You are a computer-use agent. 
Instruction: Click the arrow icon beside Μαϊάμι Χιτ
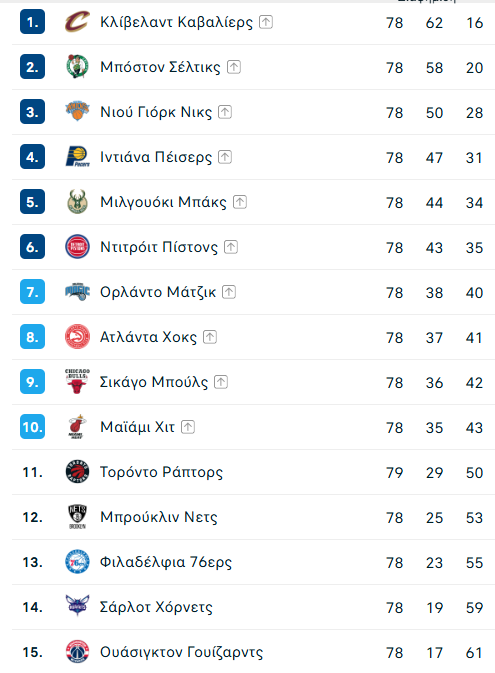188,427
